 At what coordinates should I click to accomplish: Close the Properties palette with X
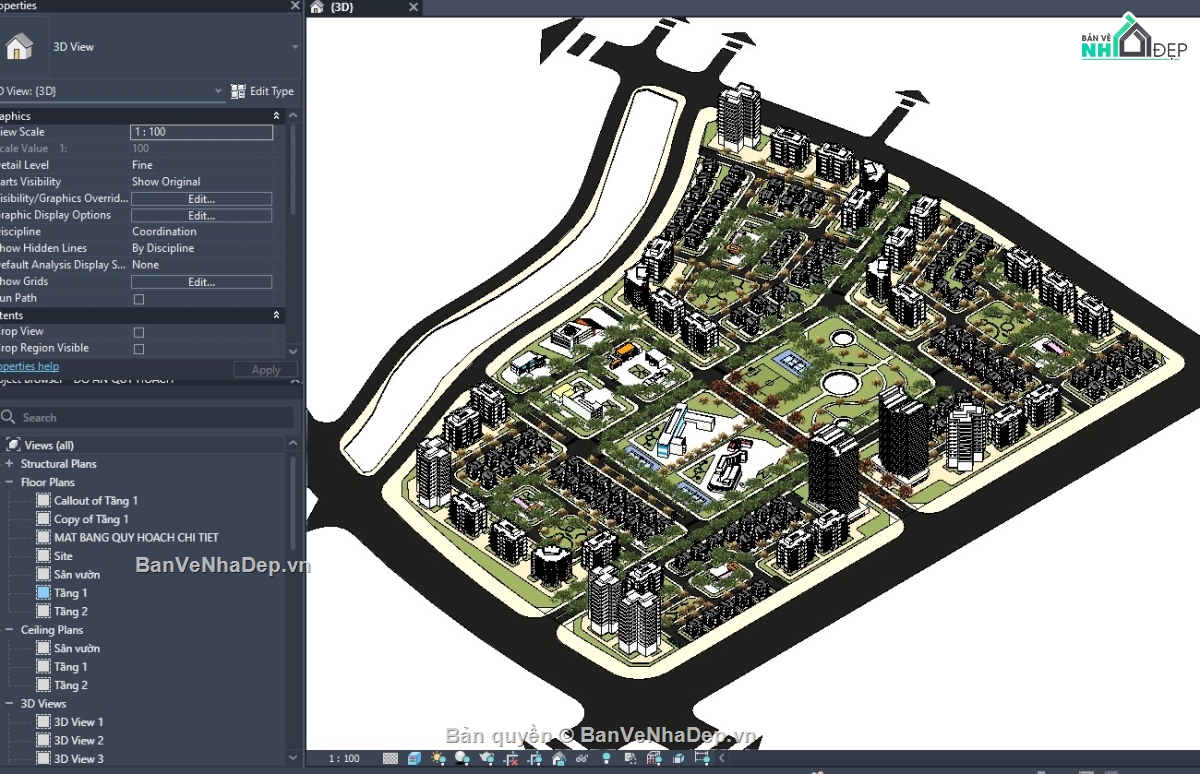click(294, 6)
